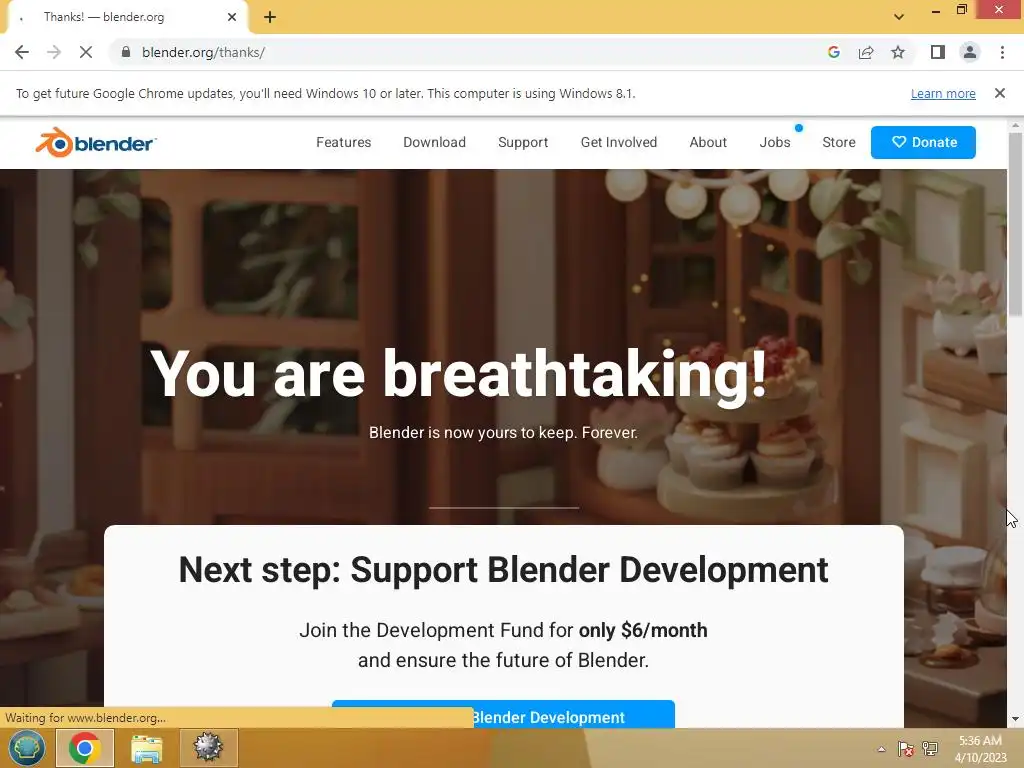Open the About menu item
The height and width of the screenshot is (768, 1024).
[x=708, y=142]
